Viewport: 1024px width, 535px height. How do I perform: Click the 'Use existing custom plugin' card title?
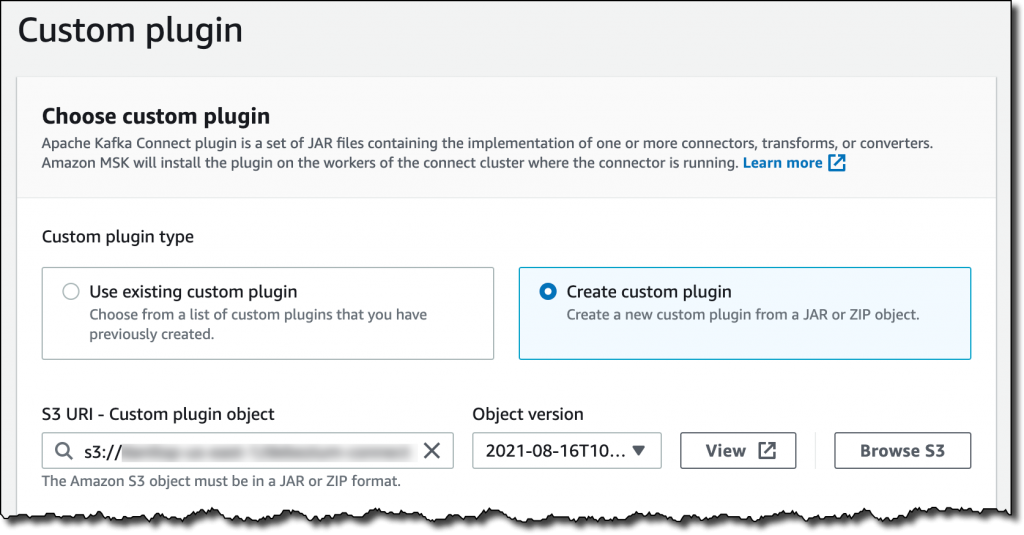[x=193, y=292]
